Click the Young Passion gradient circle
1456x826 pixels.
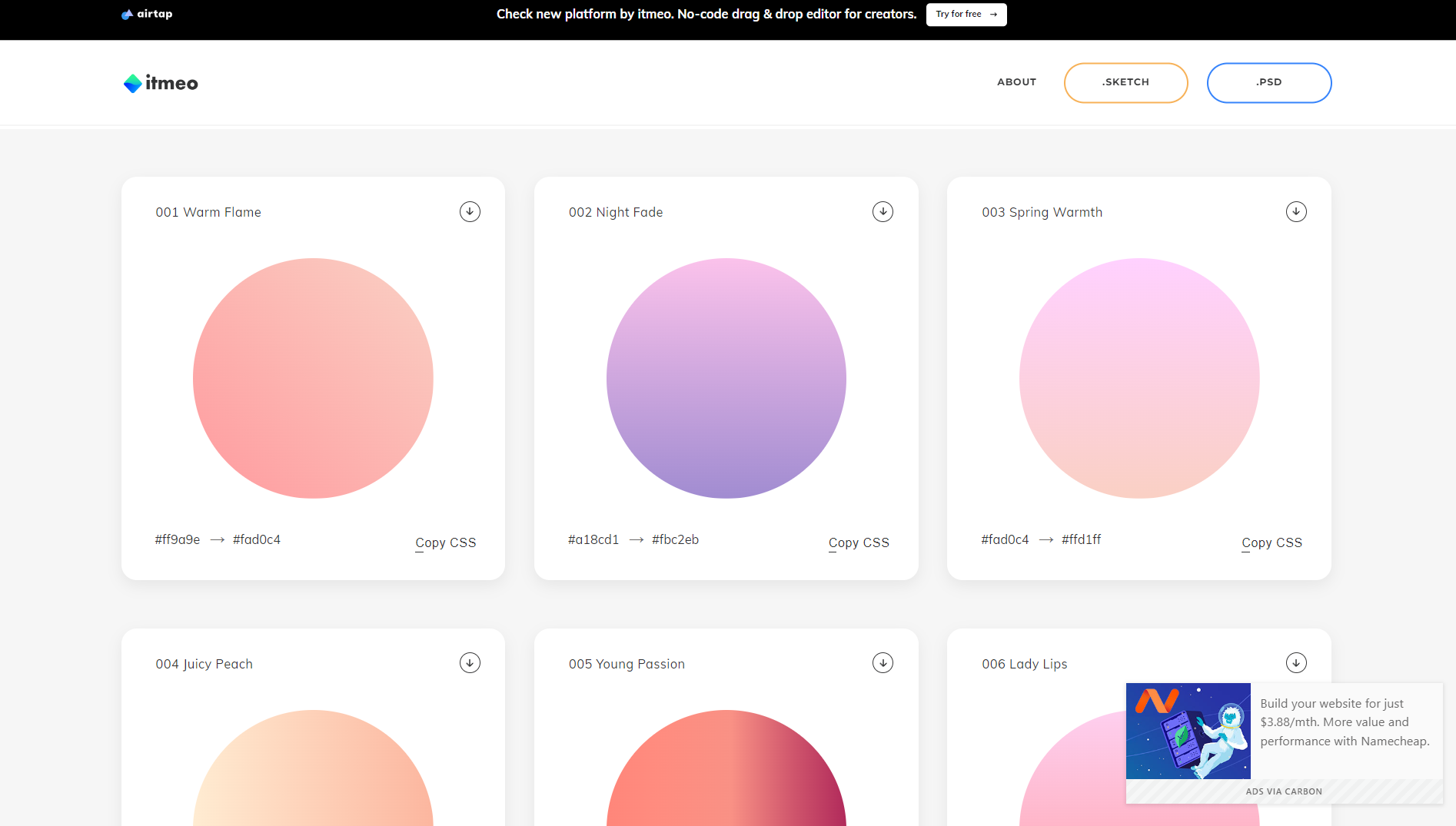726,768
